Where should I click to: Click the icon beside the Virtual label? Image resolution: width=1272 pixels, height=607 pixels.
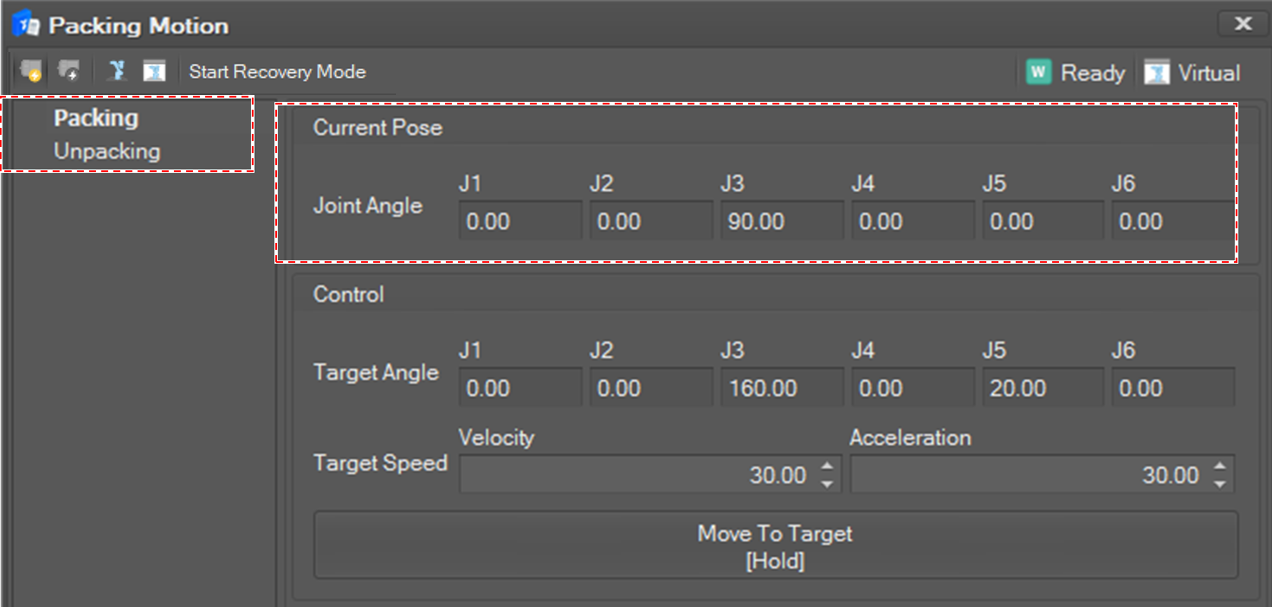point(1157,73)
